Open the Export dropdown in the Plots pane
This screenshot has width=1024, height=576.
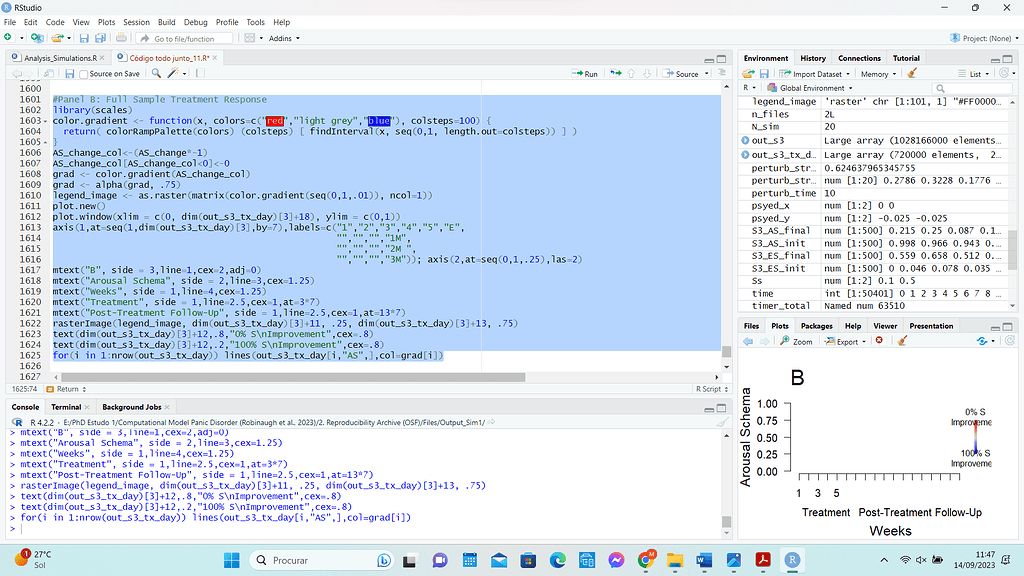848,339
